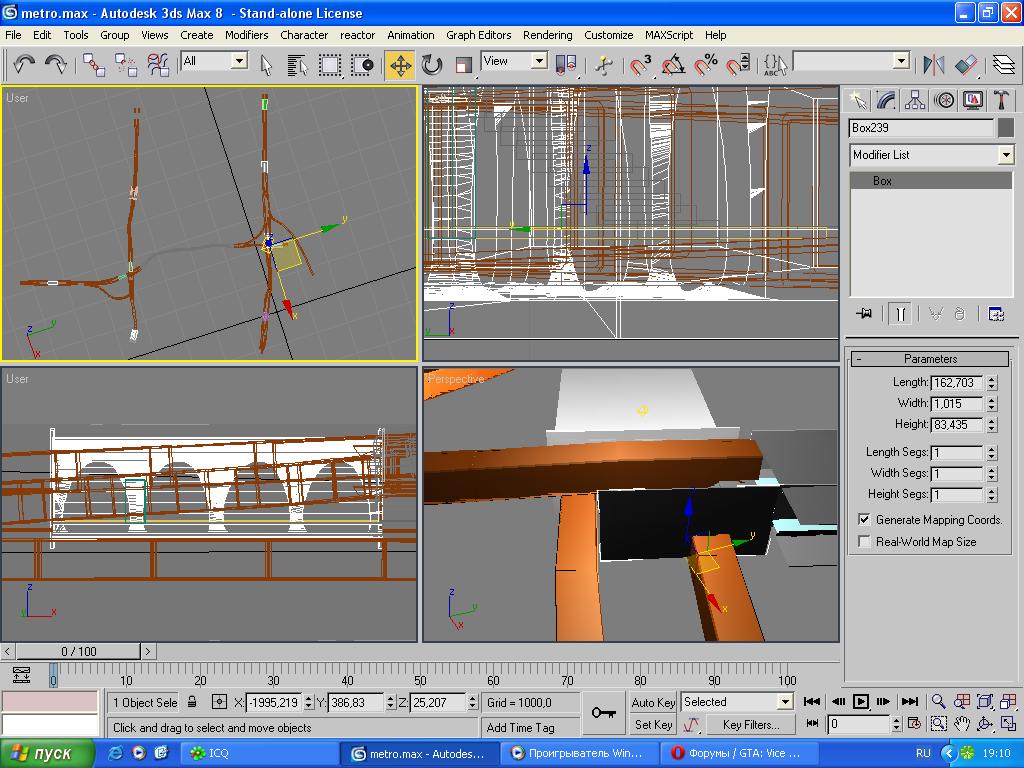The width and height of the screenshot is (1024, 768).
Task: Click the Undo arrow icon
Action: point(24,65)
